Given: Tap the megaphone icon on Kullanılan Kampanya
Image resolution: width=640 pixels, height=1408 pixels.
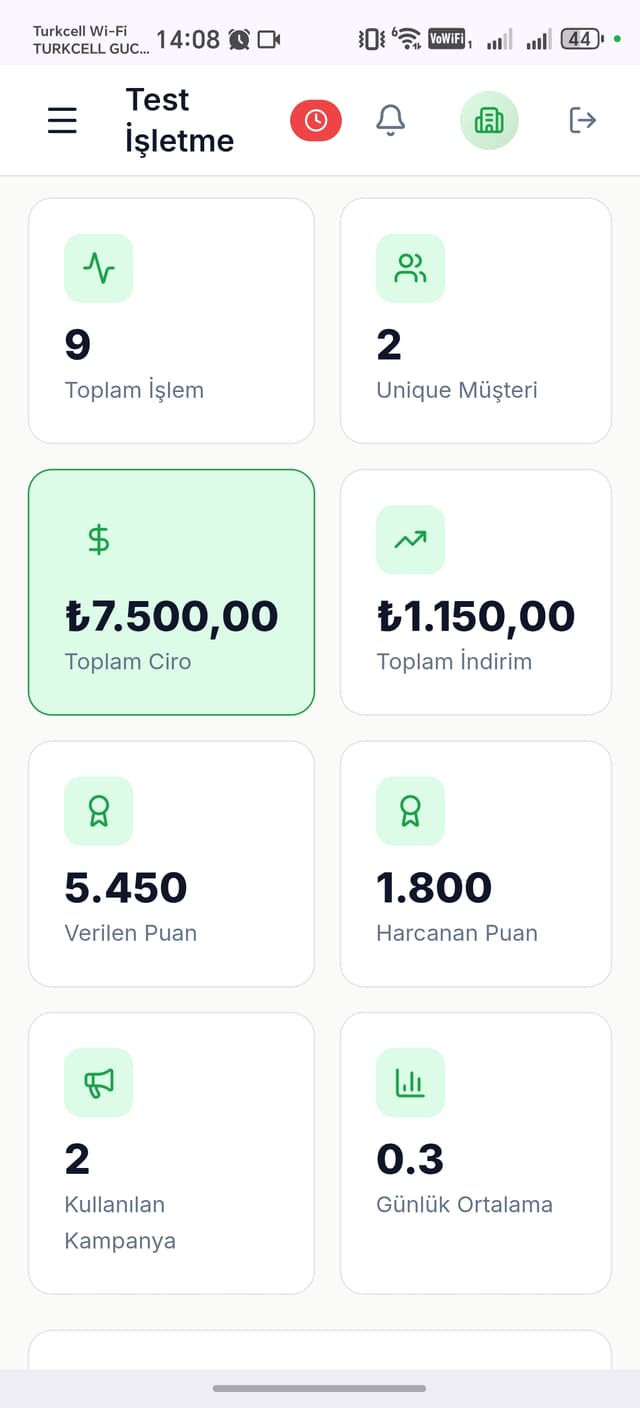Looking at the screenshot, I should pyautogui.click(x=98, y=1082).
